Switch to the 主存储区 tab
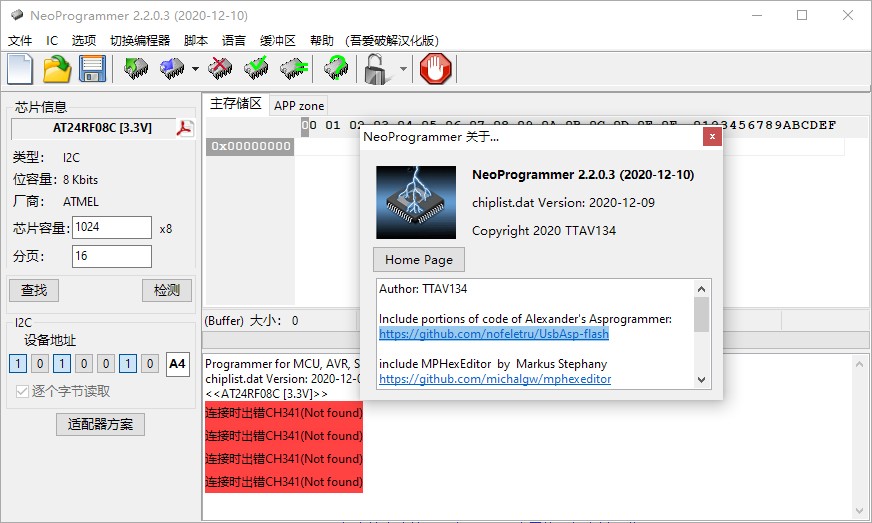The image size is (872, 523). click(235, 103)
